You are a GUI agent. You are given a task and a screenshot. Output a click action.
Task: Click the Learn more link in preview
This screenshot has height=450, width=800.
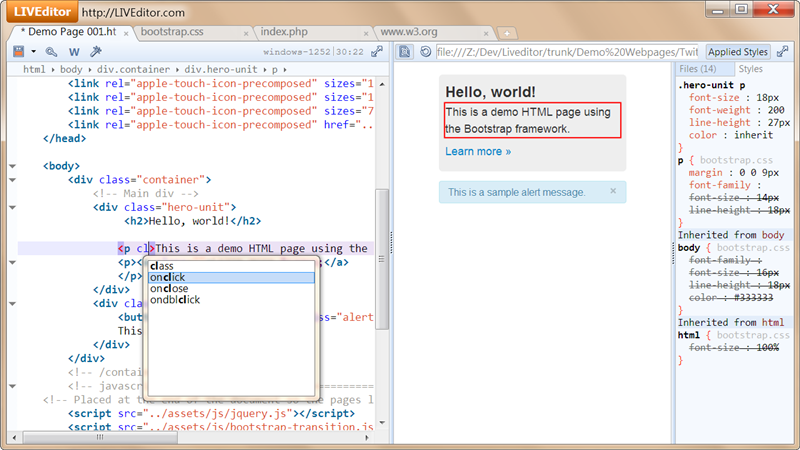point(478,152)
